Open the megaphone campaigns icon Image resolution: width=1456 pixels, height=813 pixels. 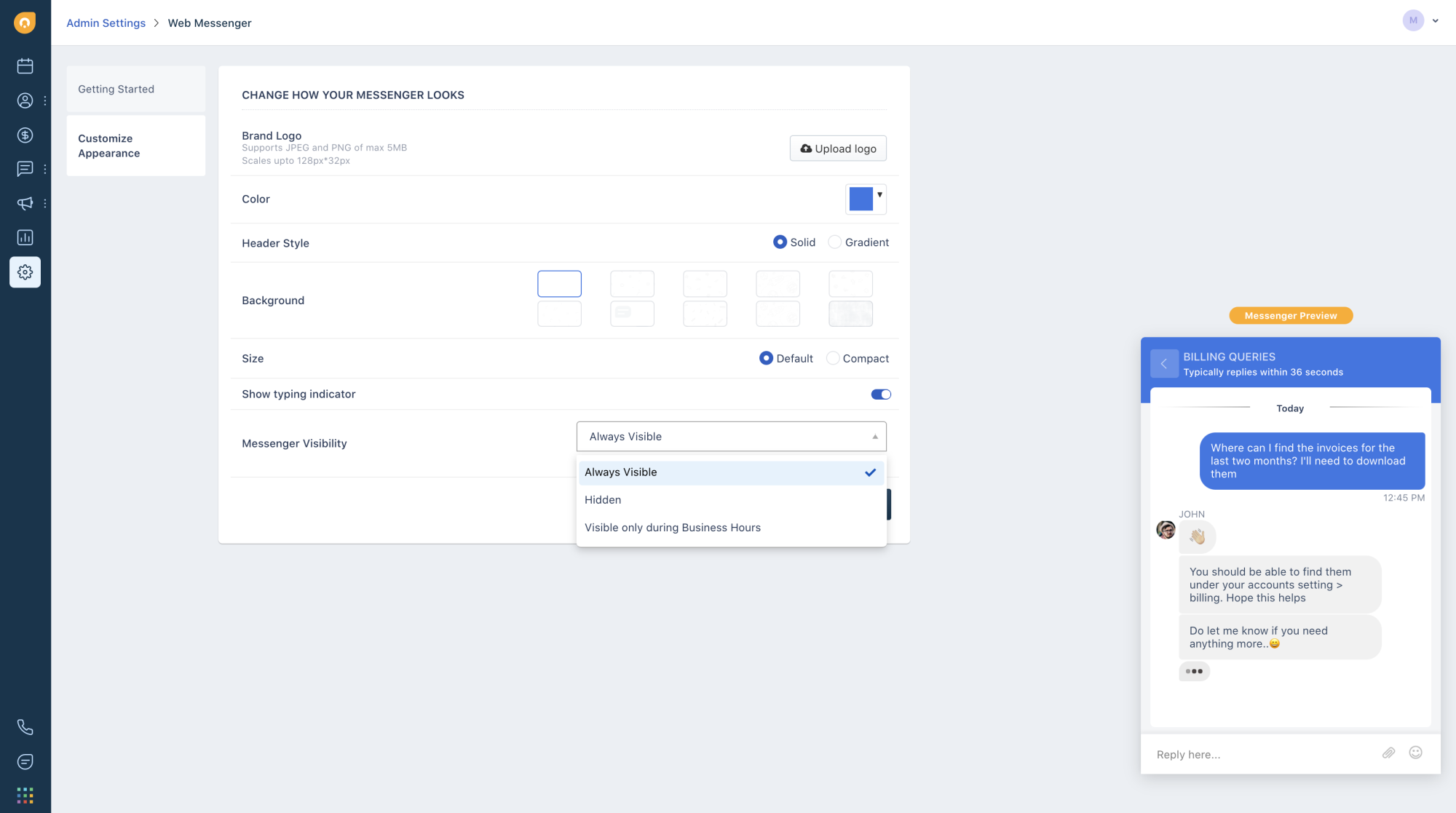(x=25, y=203)
